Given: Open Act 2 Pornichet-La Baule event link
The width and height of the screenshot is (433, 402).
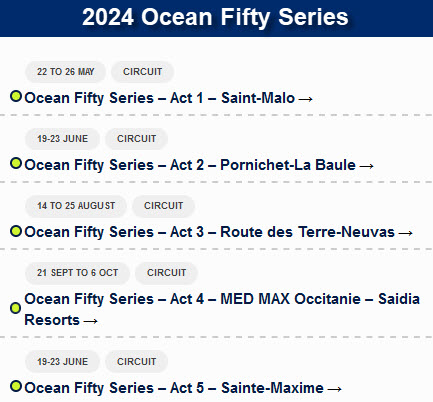Looking at the screenshot, I should (199, 165).
